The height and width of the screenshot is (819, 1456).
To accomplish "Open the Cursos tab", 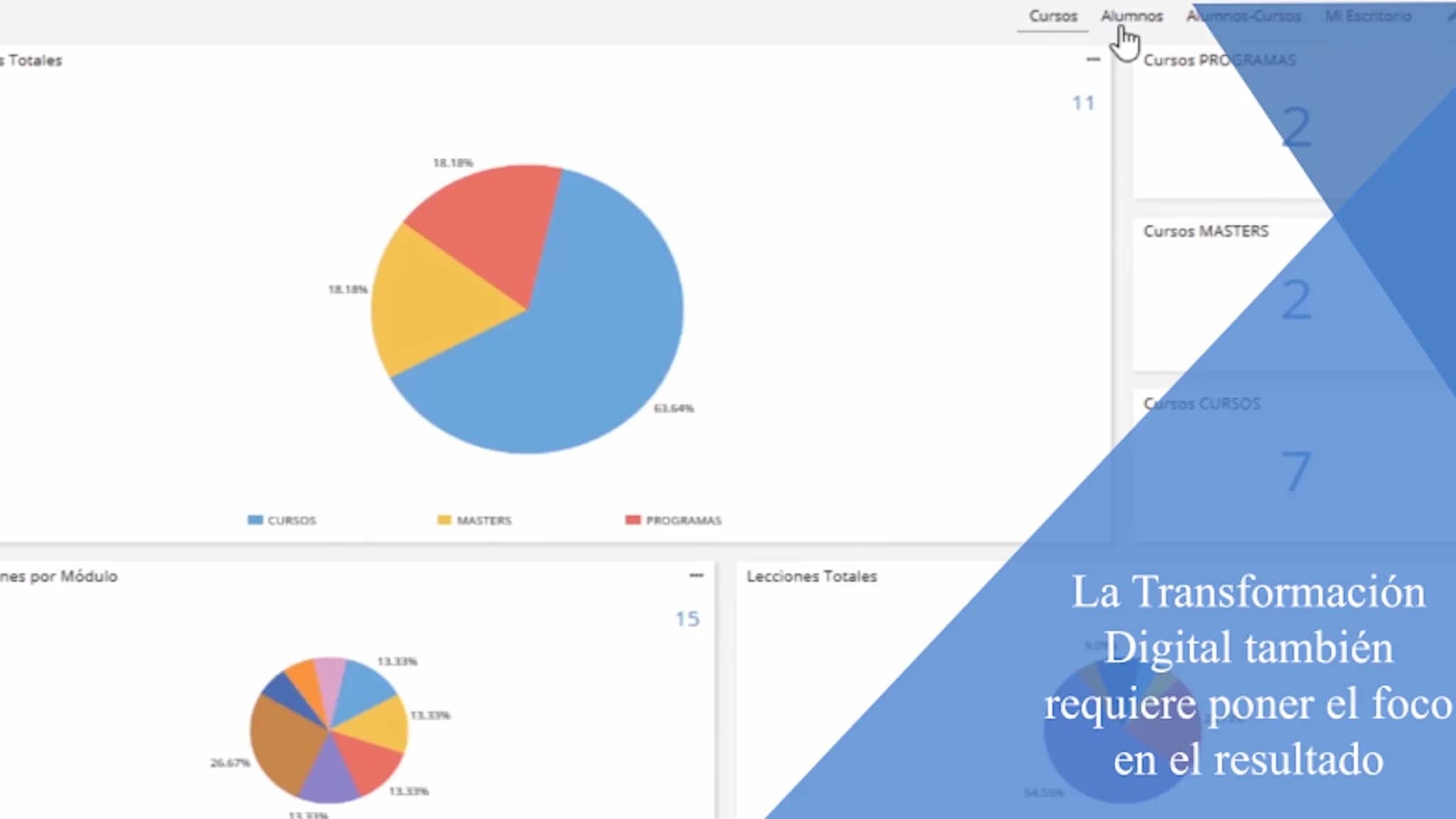I will click(1053, 16).
